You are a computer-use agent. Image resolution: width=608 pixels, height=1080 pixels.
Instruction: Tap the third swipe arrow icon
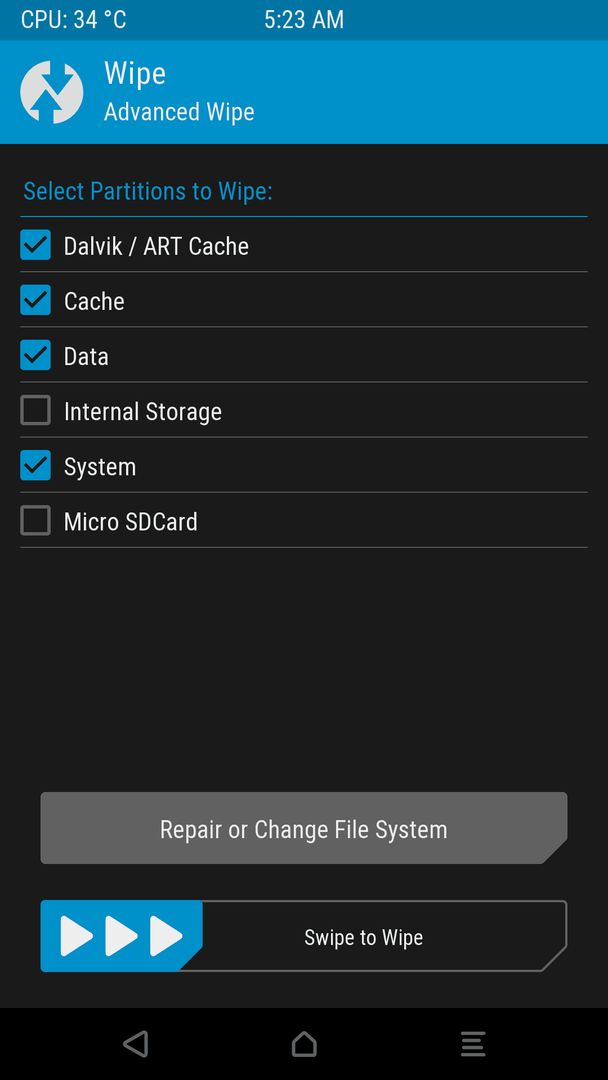pyautogui.click(x=166, y=936)
